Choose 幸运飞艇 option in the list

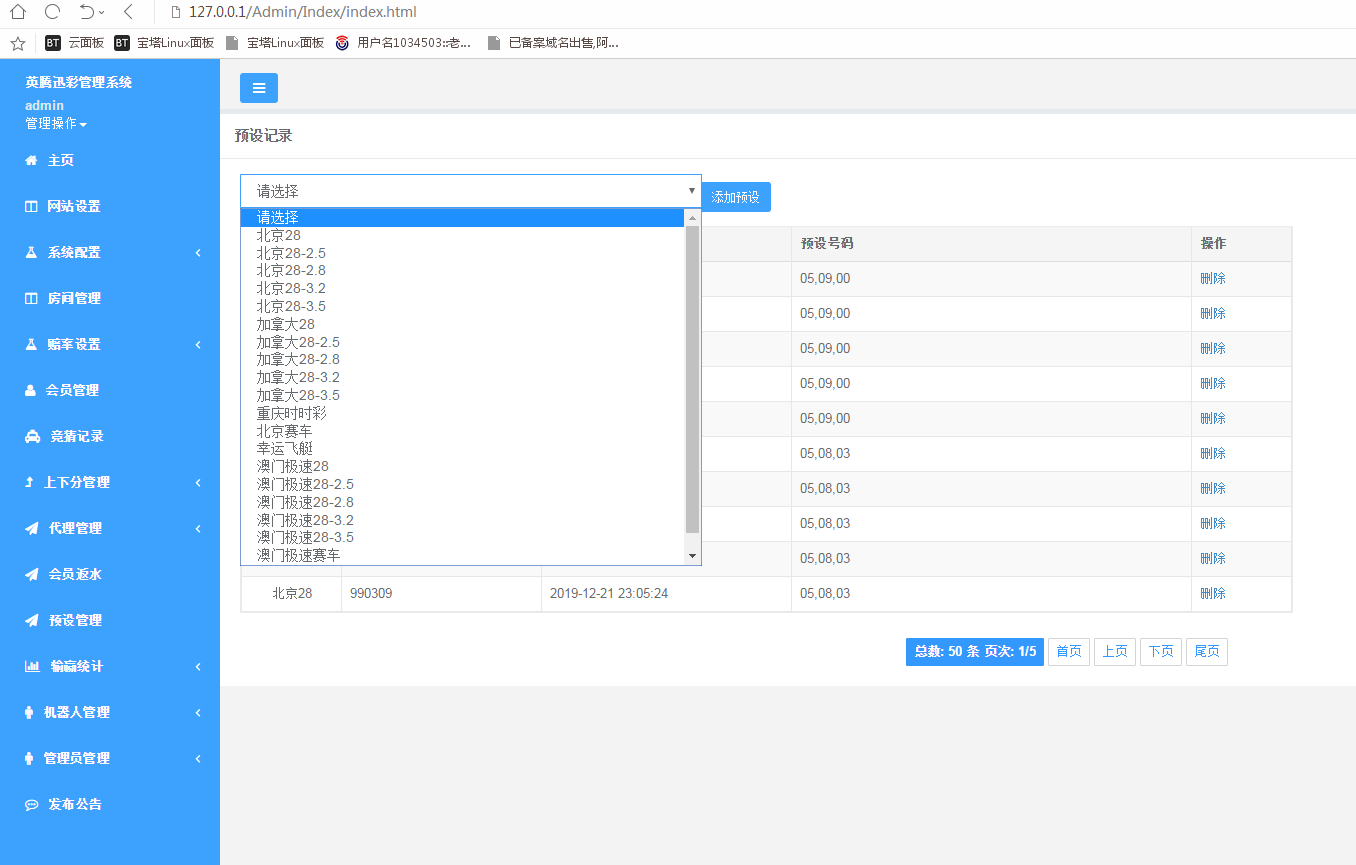click(x=285, y=448)
